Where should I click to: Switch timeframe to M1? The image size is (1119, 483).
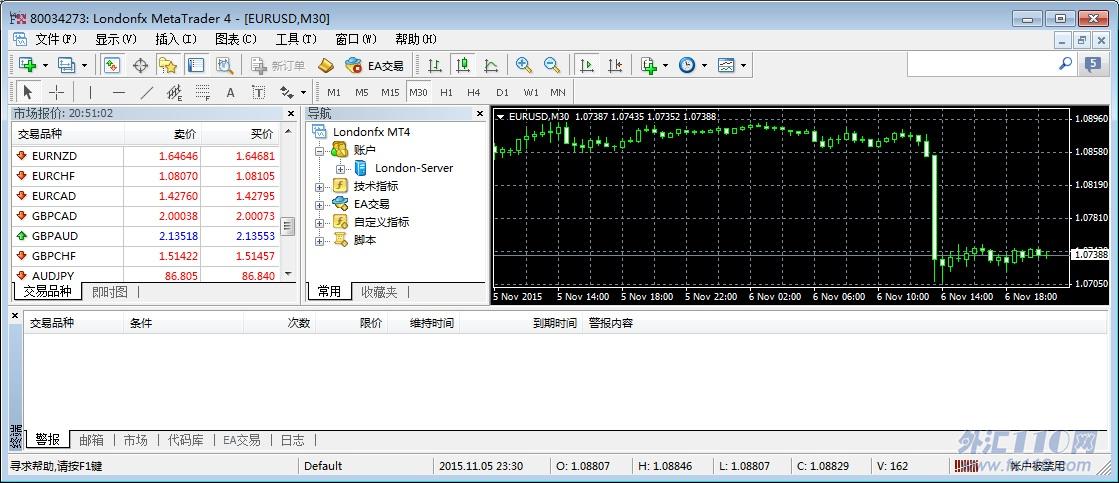coord(334,92)
